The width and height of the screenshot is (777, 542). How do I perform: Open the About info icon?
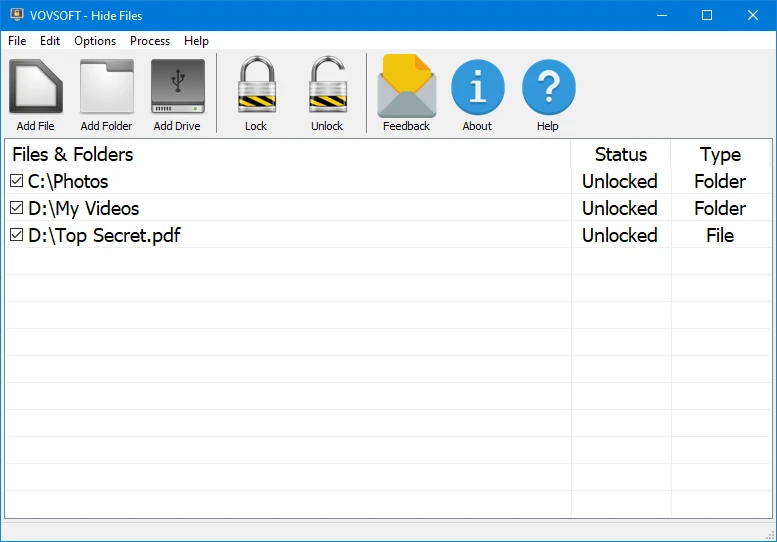coord(477,87)
